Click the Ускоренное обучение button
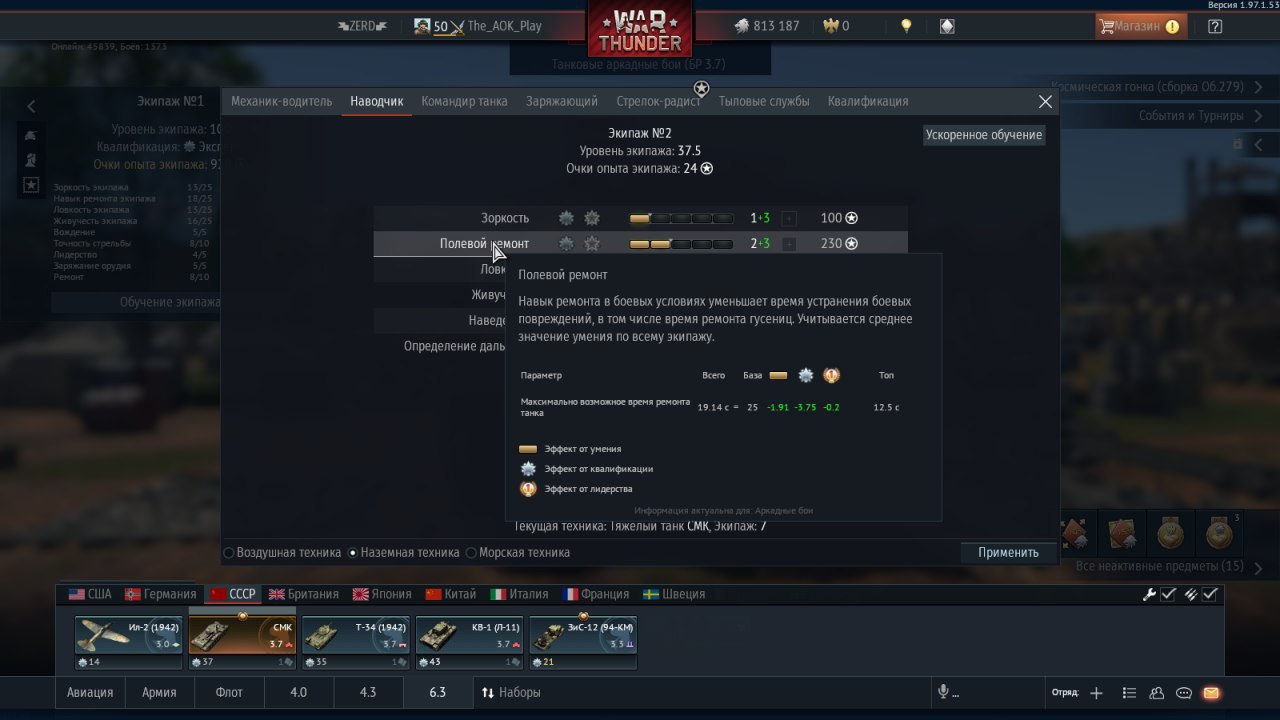This screenshot has width=1280, height=720. (x=984, y=135)
